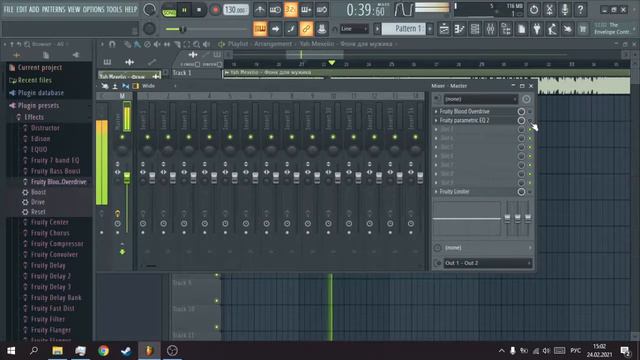Select the Drive preset
Viewport: 640px width, 360px height.
[38, 202]
